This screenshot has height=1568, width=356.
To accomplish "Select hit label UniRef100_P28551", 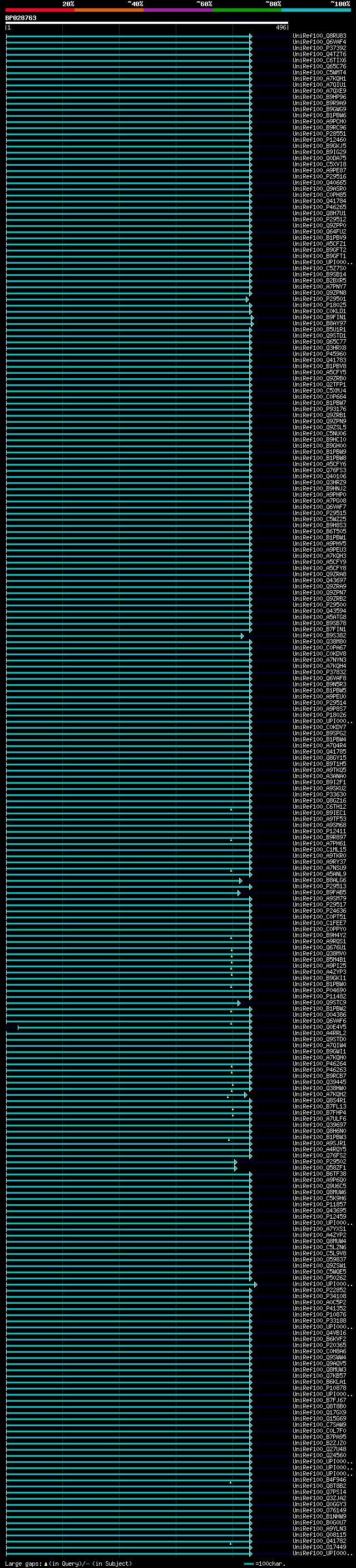I will click(319, 134).
